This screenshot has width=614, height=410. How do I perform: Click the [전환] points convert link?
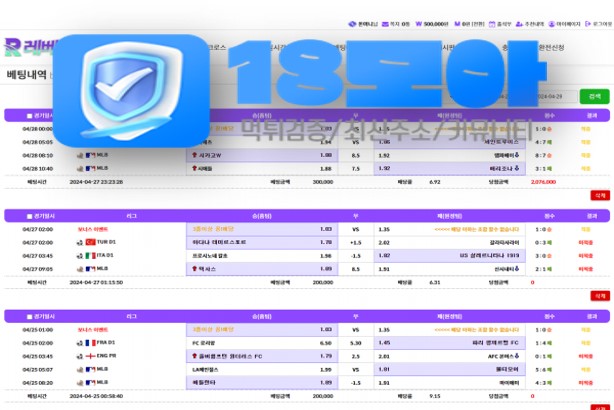click(477, 24)
